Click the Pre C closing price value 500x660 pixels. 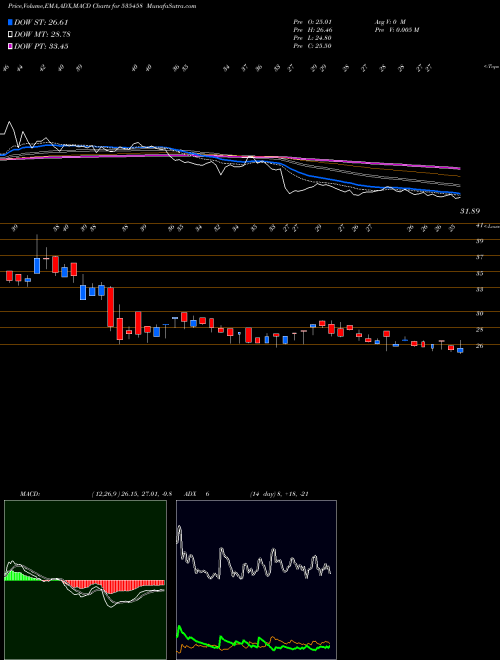coord(313,46)
